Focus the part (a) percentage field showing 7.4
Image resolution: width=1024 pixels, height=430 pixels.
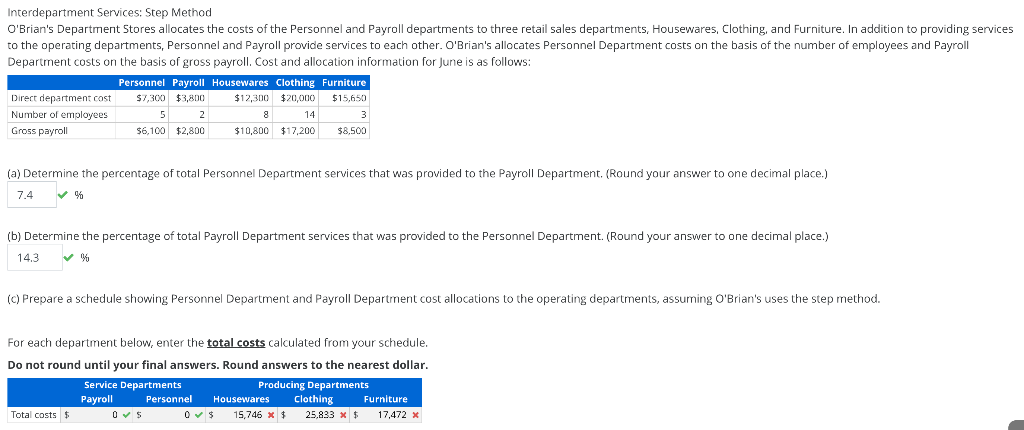pyautogui.click(x=32, y=195)
